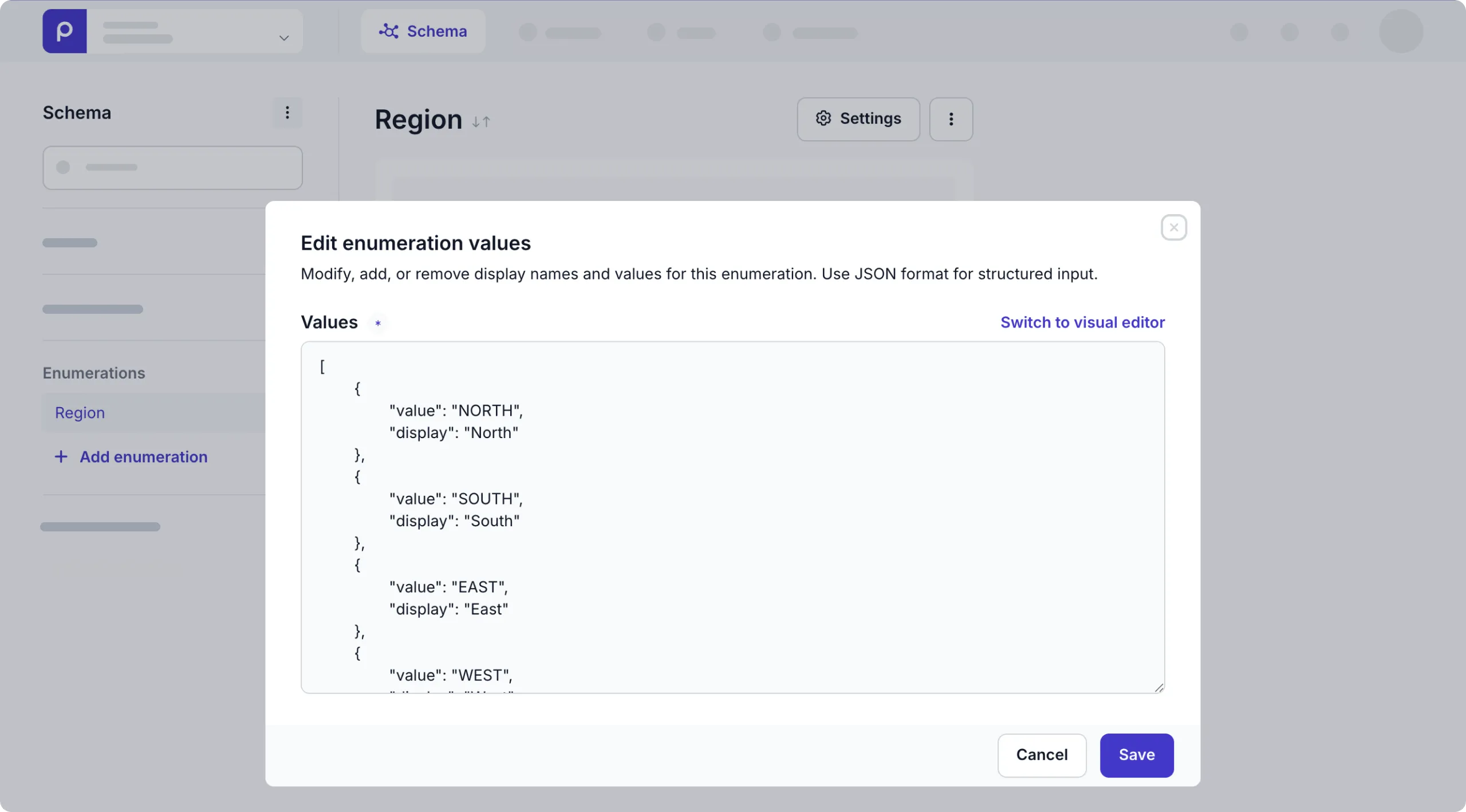The width and height of the screenshot is (1466, 812).
Task: Click Add enumeration
Action: [131, 456]
